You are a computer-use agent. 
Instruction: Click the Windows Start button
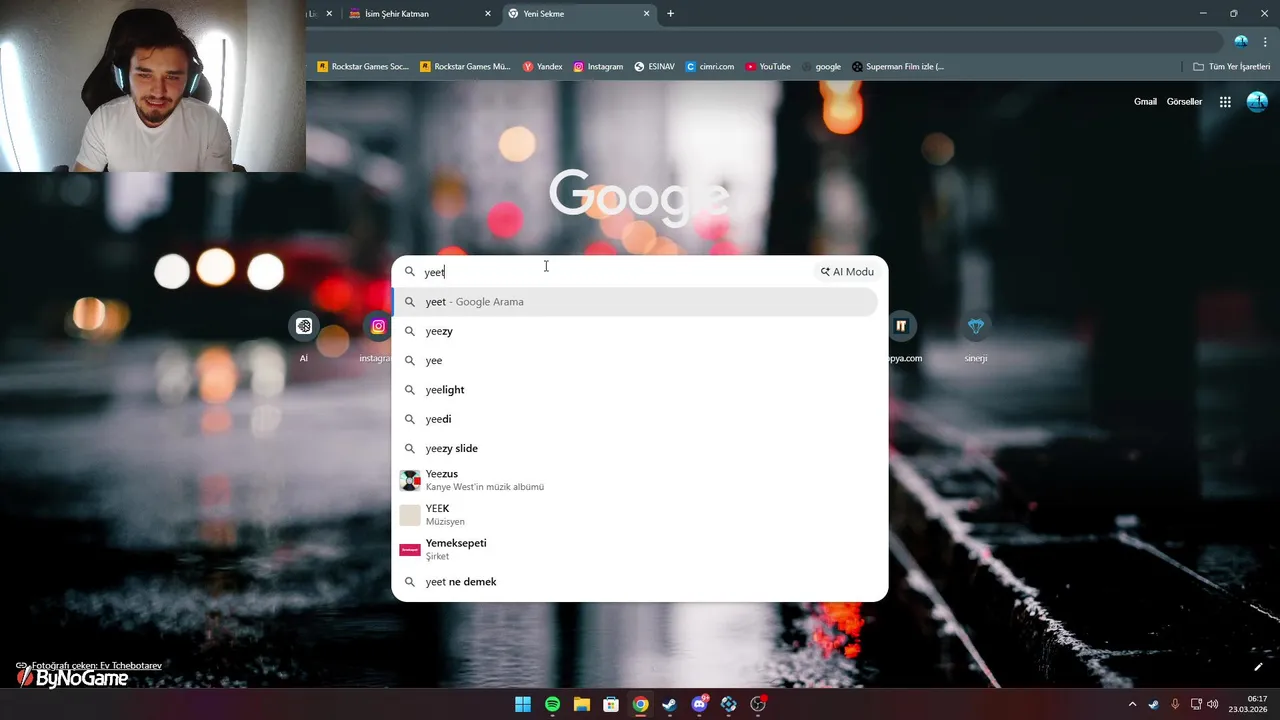point(523,704)
